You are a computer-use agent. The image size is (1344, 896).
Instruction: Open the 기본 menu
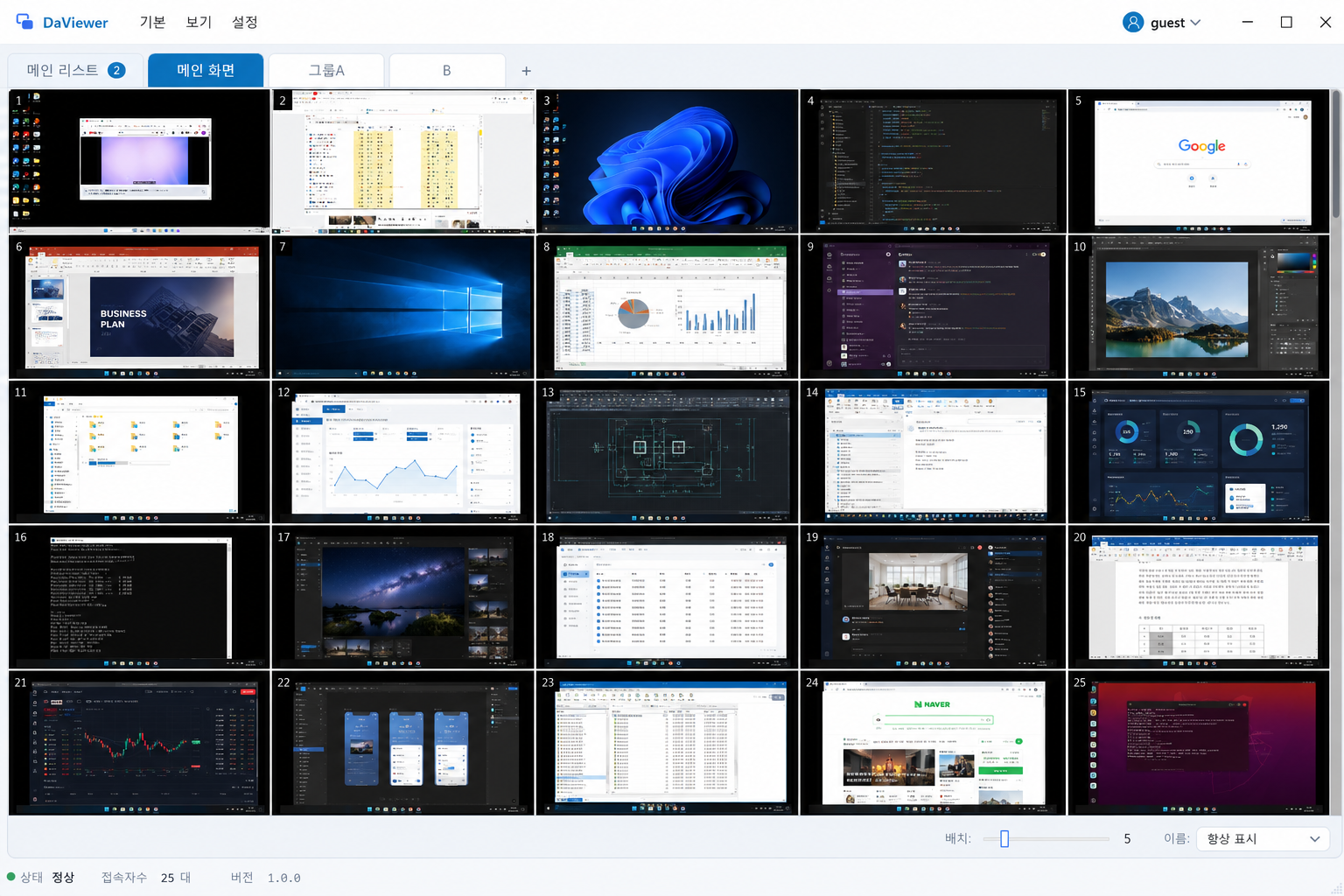(x=152, y=22)
